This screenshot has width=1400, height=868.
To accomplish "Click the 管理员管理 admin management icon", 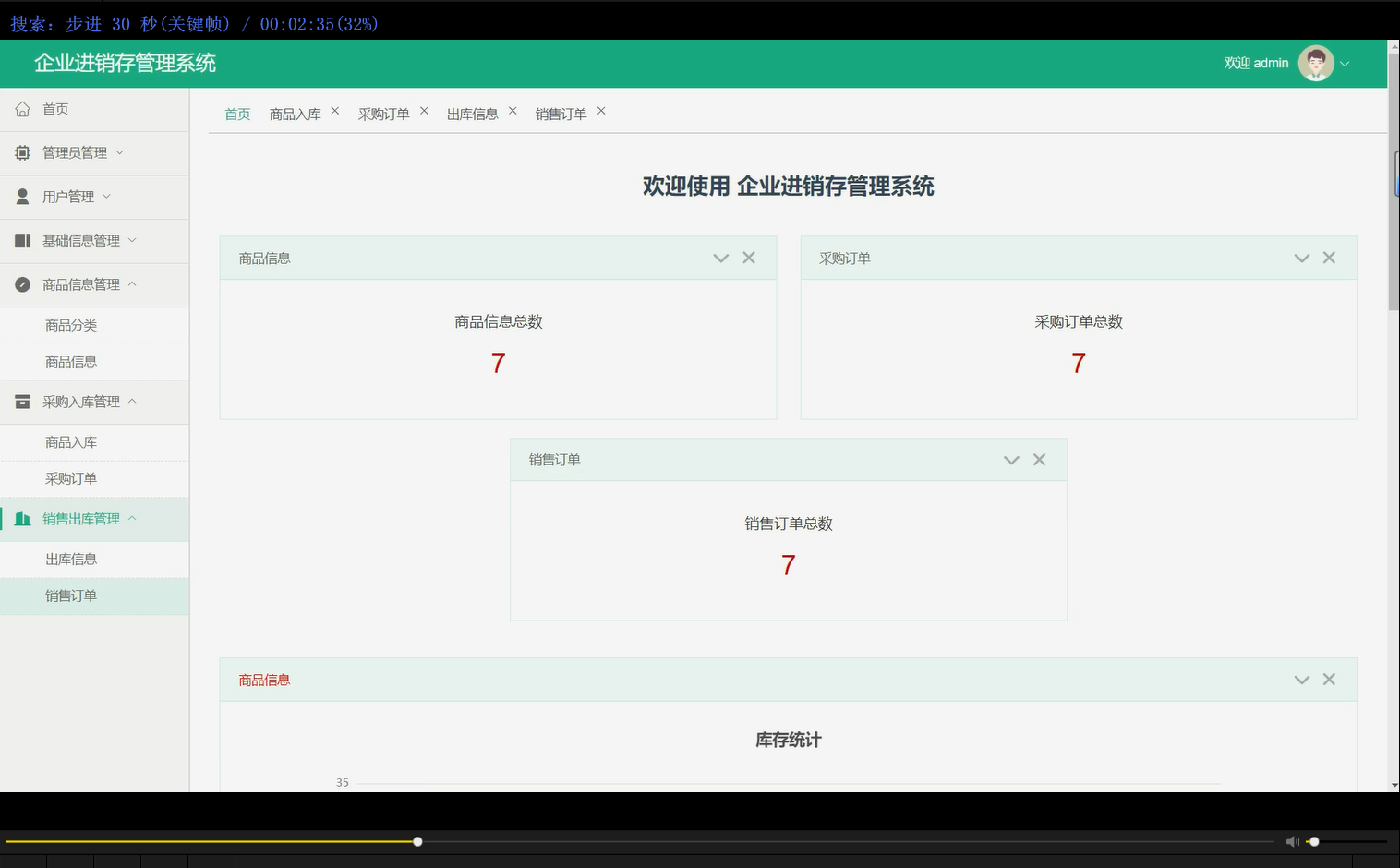I will tap(22, 152).
